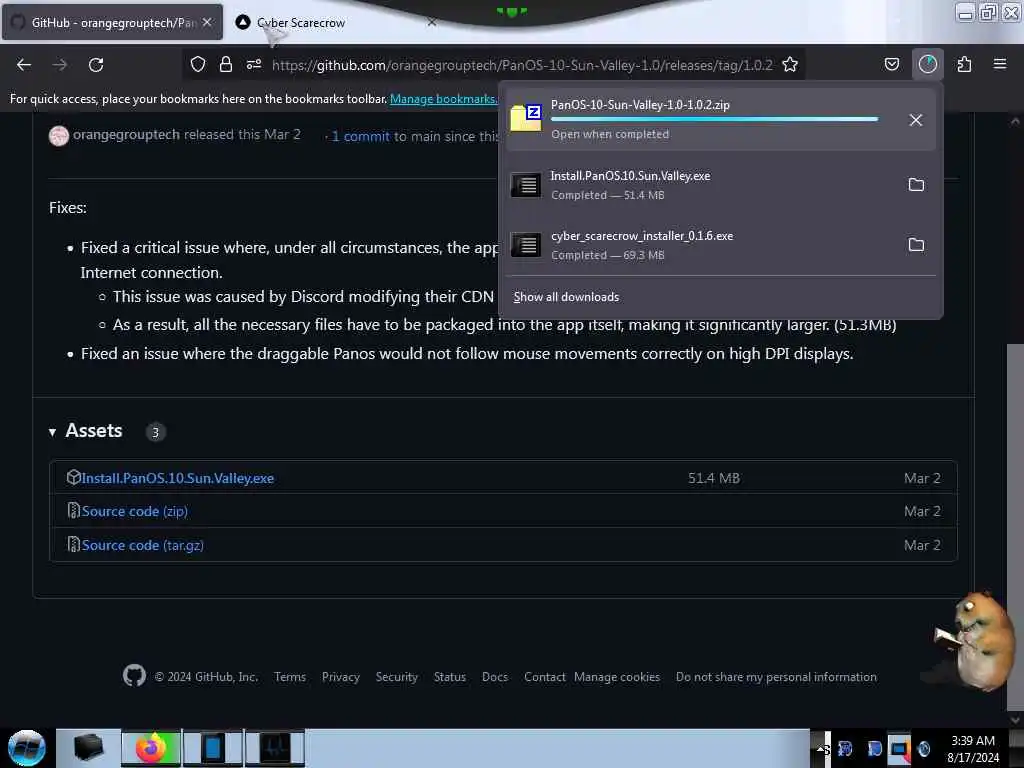This screenshot has height=768, width=1024.
Task: Reload the current GitHub page
Action: point(96,65)
